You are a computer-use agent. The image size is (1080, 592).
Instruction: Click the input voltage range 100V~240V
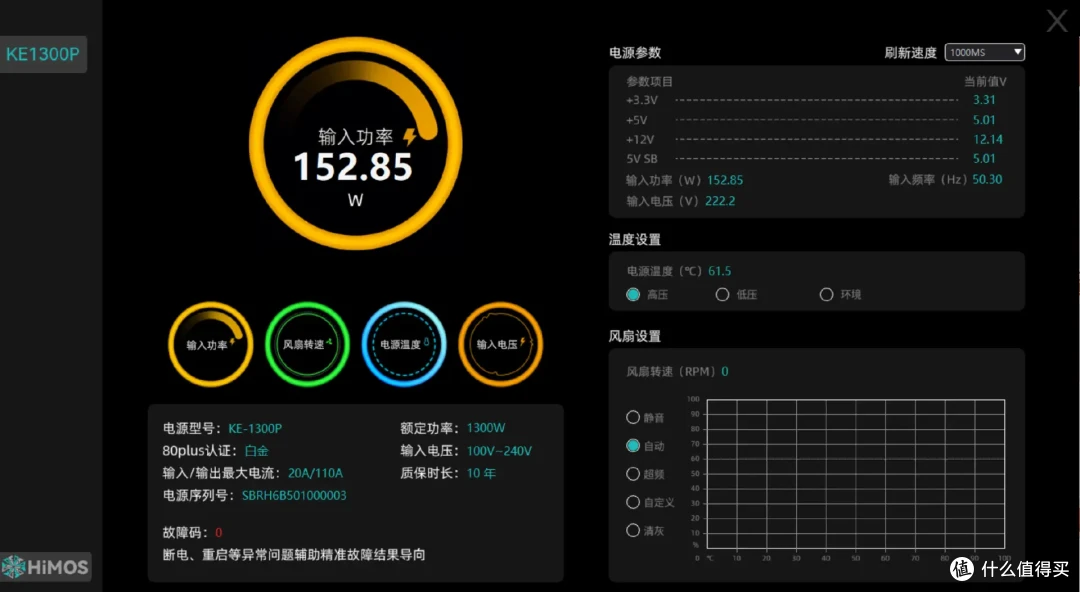point(499,451)
